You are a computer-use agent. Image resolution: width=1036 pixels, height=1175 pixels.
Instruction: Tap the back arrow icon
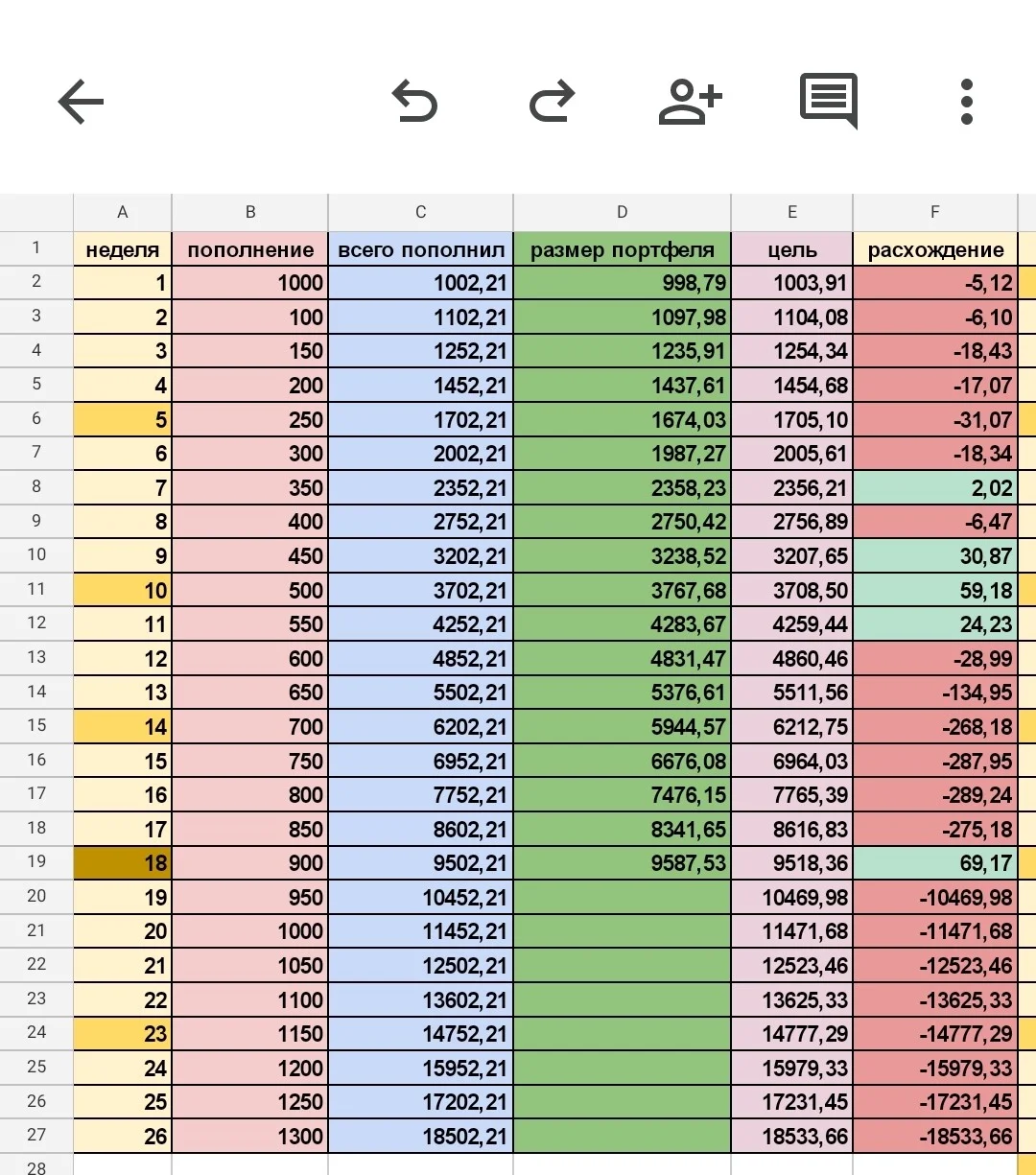pos(81,102)
